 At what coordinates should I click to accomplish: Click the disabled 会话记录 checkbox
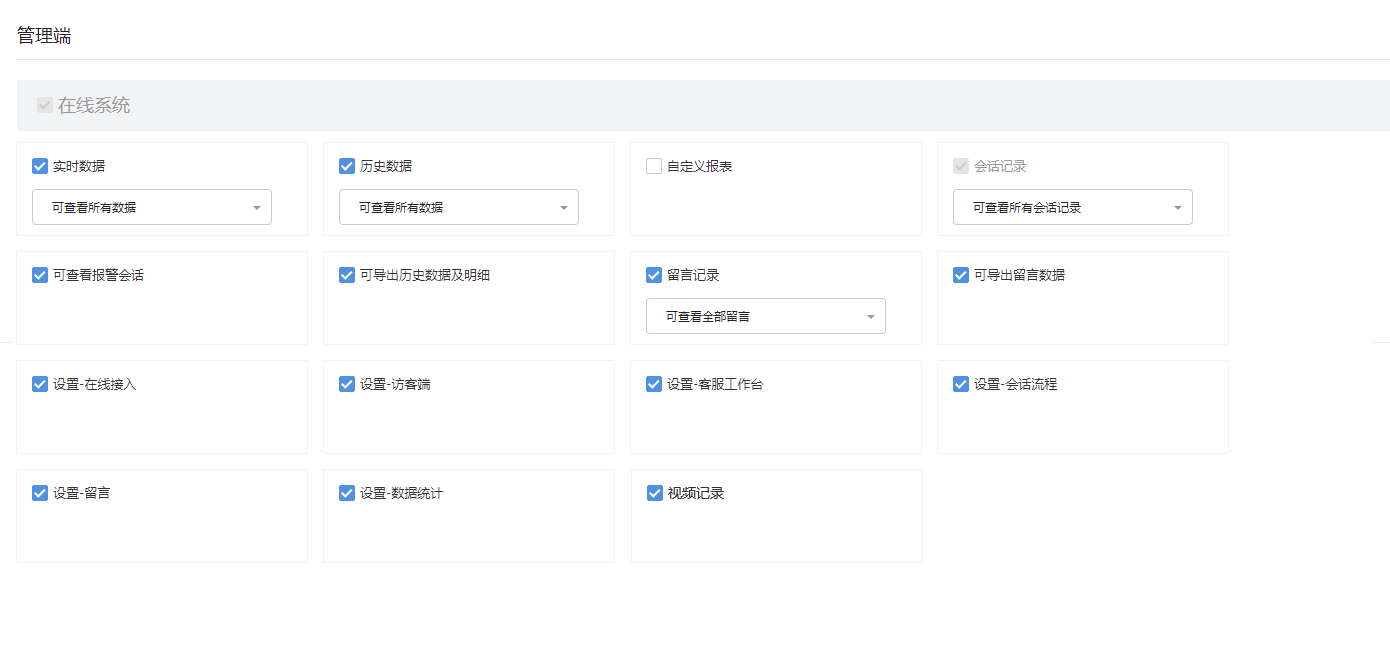click(x=961, y=166)
